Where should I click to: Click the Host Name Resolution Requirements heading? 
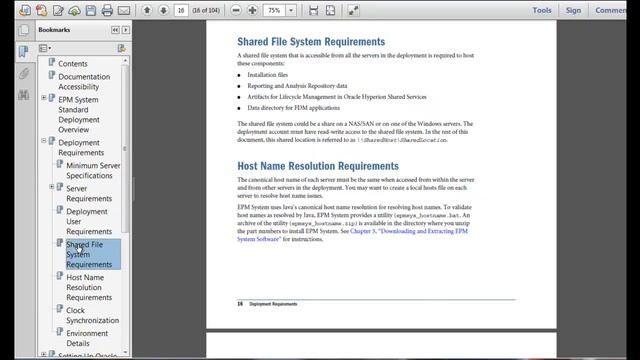[x=318, y=166]
